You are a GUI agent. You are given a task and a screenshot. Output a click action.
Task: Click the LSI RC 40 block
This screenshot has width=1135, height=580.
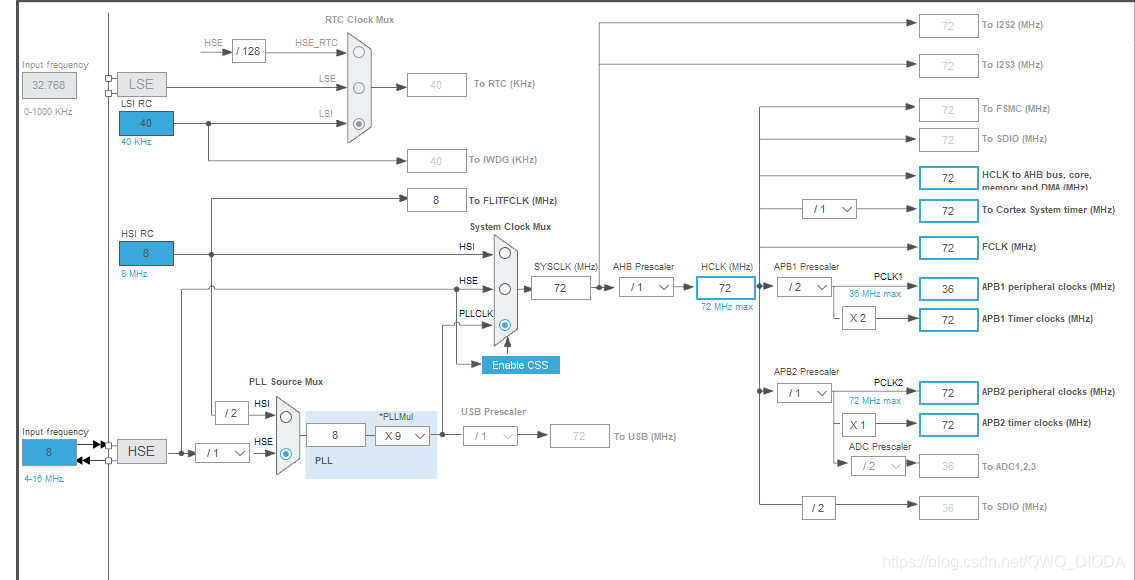tap(146, 123)
